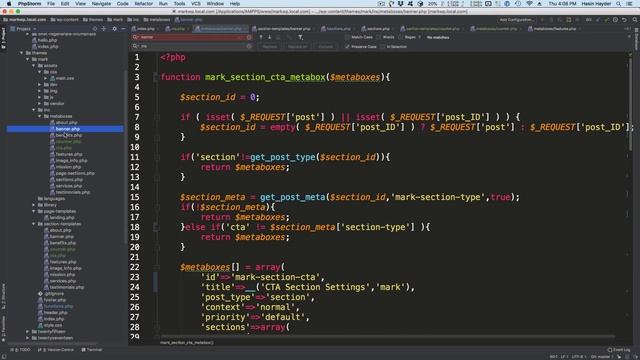Toggle the In Selection checkbox
640x360 pixels.
point(382,47)
